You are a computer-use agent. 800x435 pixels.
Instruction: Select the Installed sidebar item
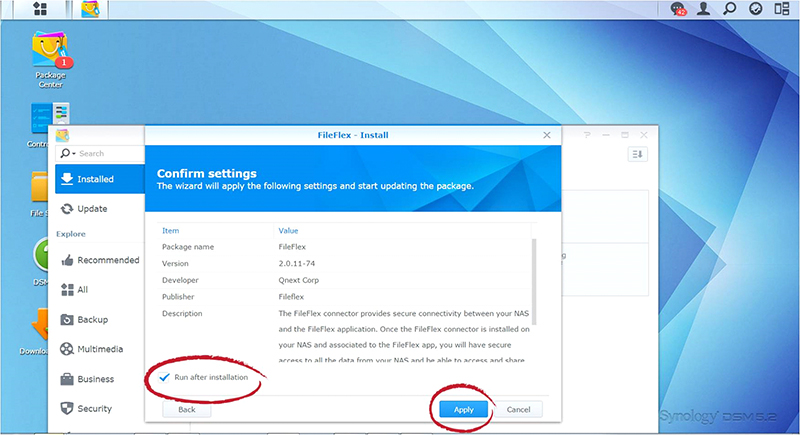click(x=100, y=179)
